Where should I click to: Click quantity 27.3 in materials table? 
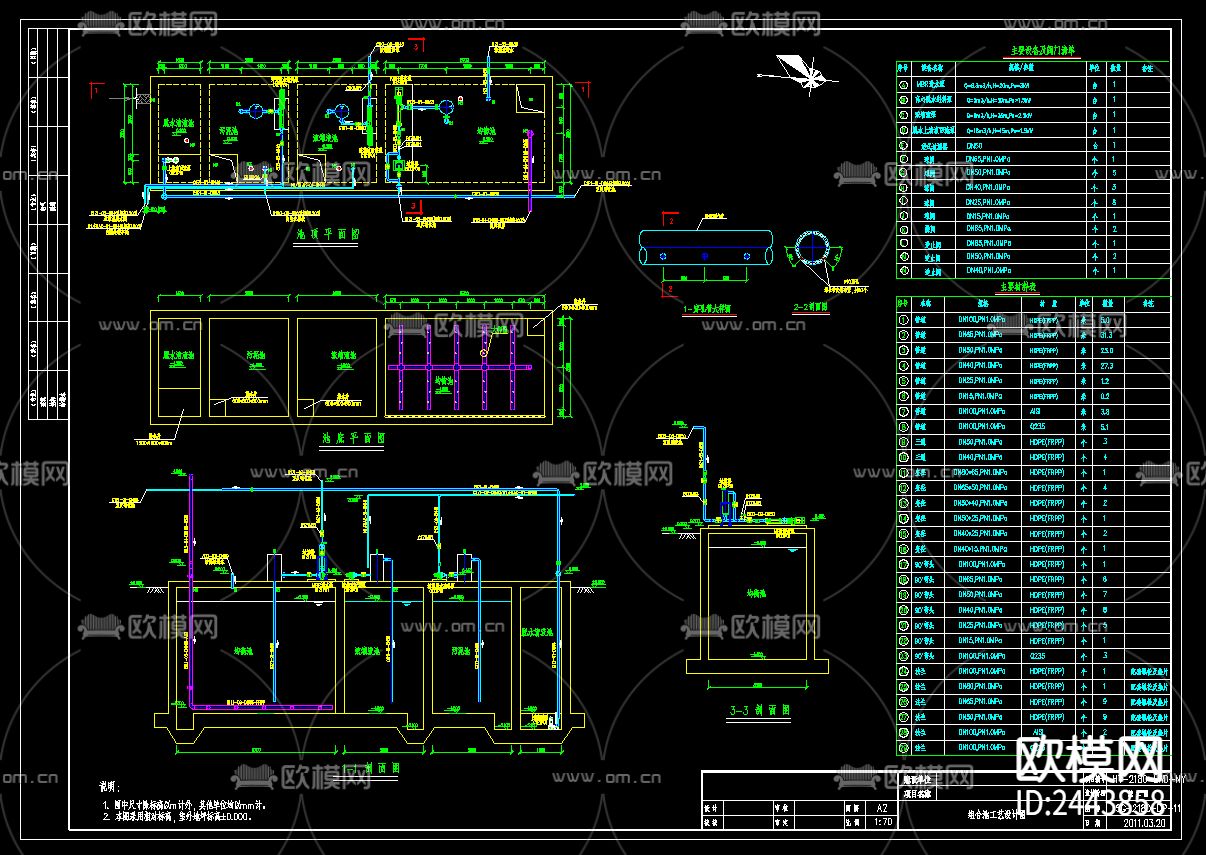pyautogui.click(x=1106, y=366)
